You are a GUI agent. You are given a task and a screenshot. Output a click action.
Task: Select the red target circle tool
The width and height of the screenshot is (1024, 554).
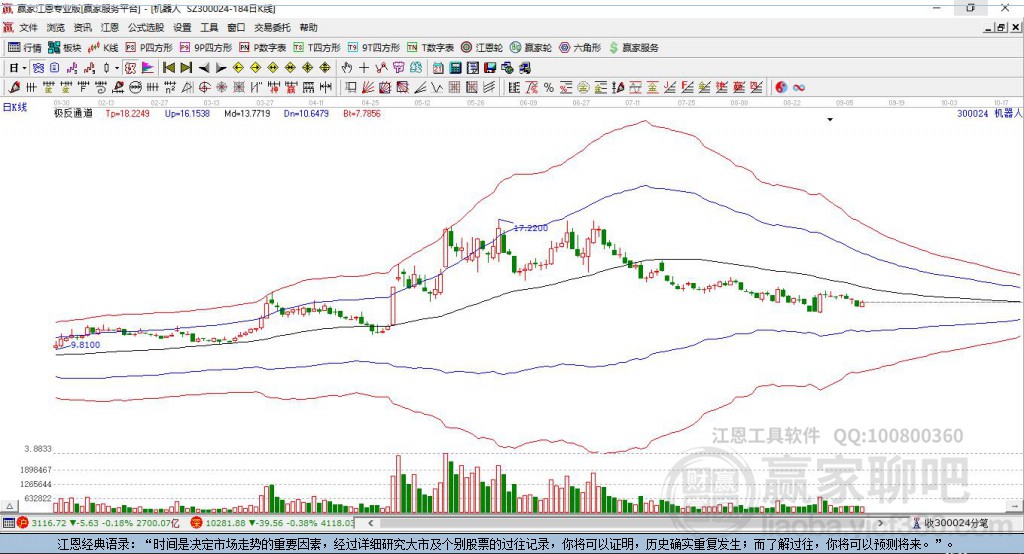pos(204,88)
